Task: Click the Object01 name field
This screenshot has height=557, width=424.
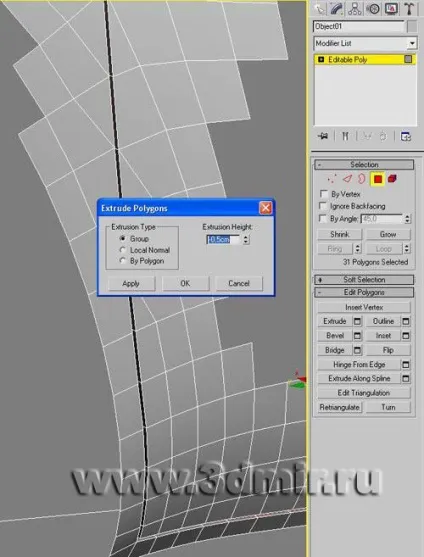Action: point(359,26)
